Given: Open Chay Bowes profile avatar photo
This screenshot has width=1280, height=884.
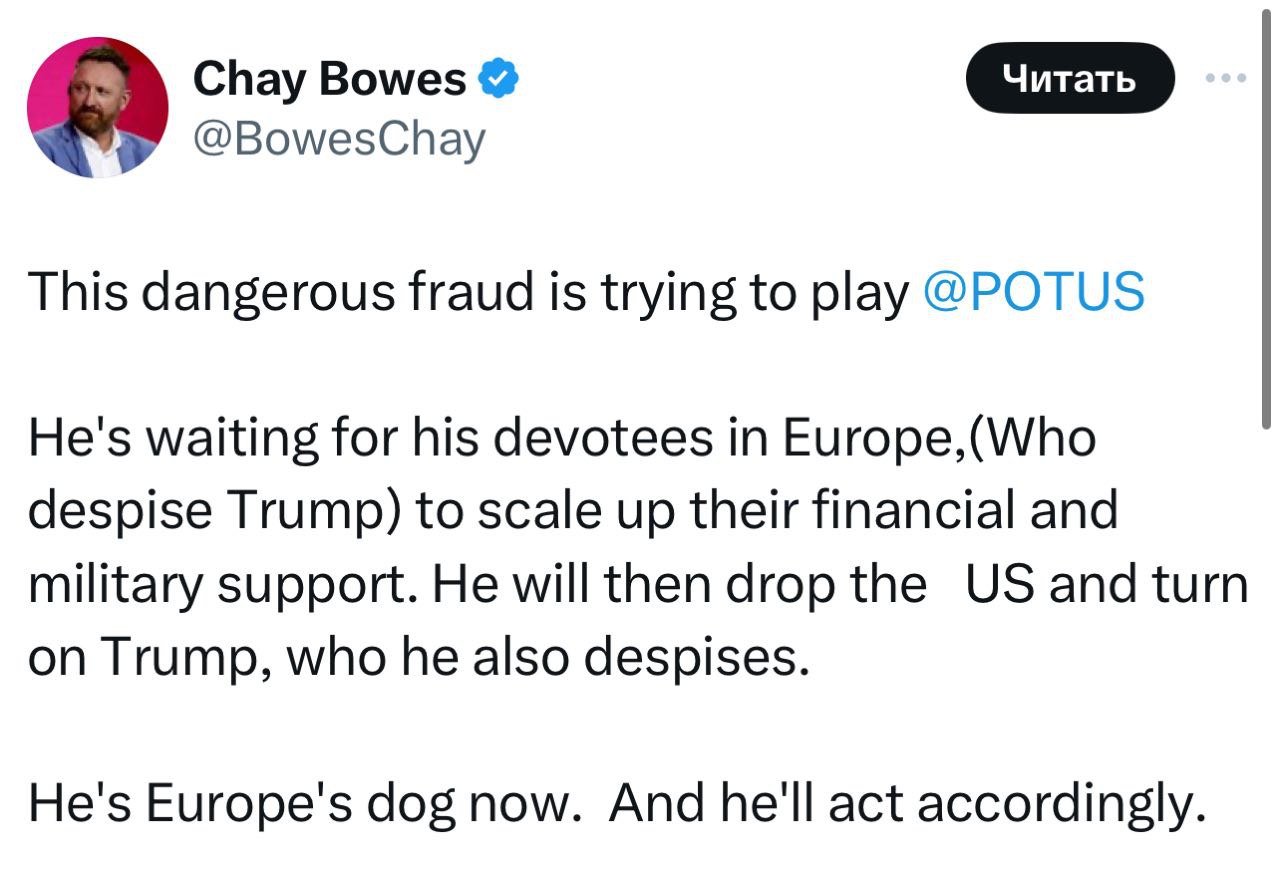Looking at the screenshot, I should [98, 108].
